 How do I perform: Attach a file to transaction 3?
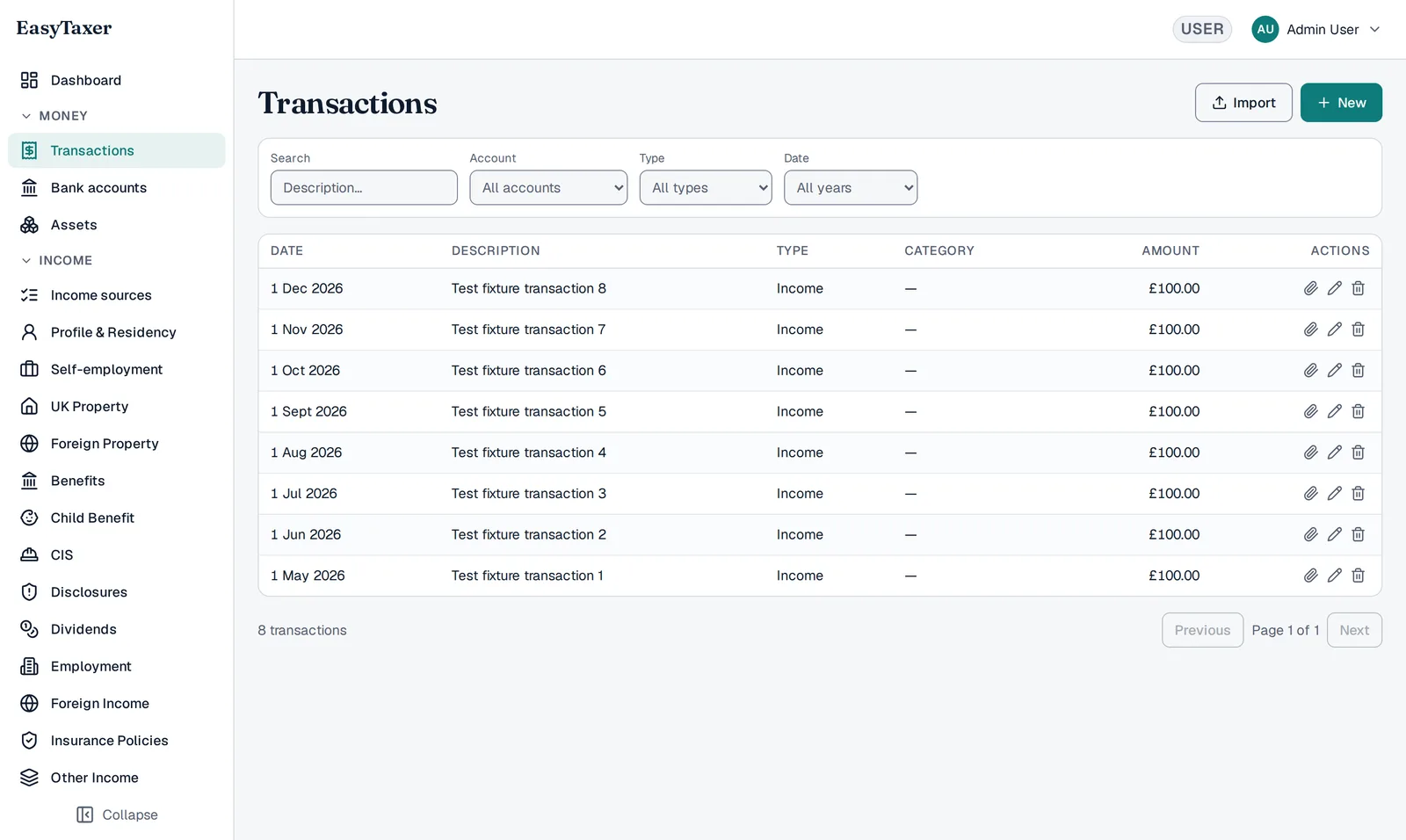coord(1310,494)
